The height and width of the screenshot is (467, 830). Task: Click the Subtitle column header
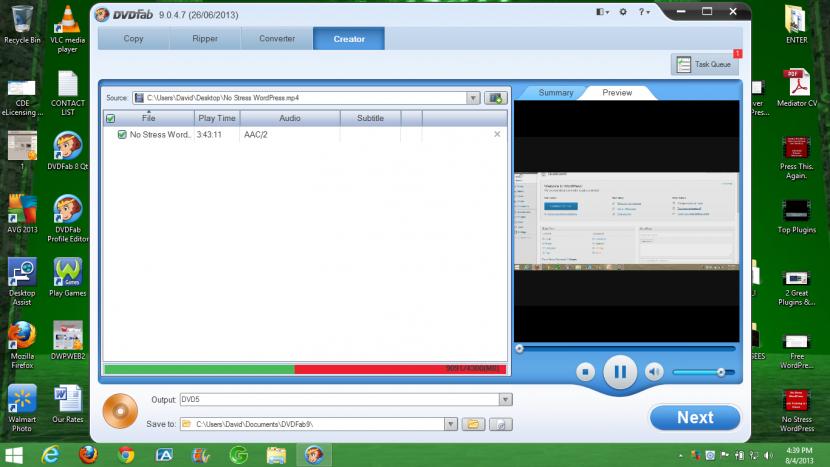pos(370,118)
